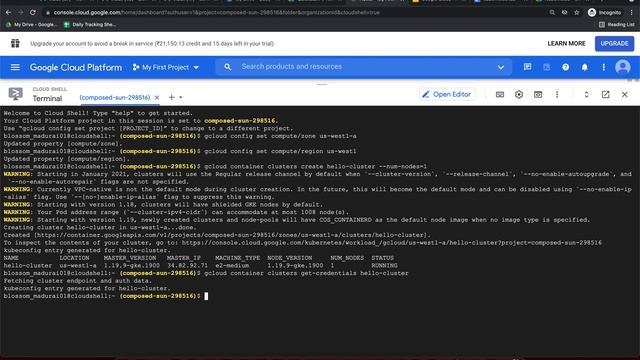Activate the Cloud Shell header icon
This screenshot has width=640, height=360.
pos(547,67)
